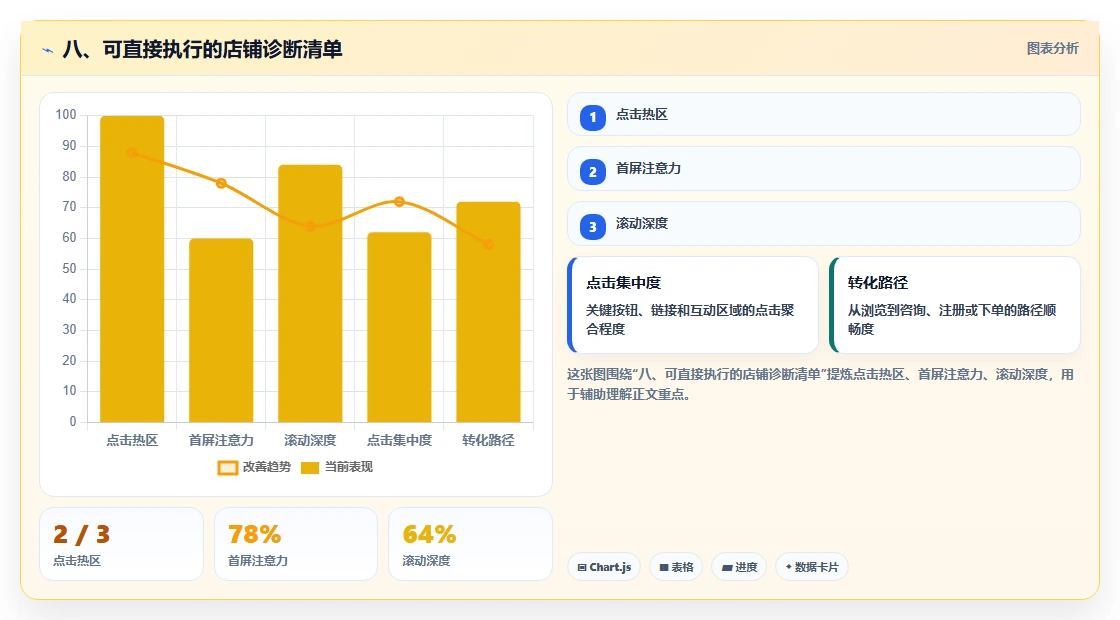Click the trend line point above 首屏注意力
1120x620 pixels.
221,184
